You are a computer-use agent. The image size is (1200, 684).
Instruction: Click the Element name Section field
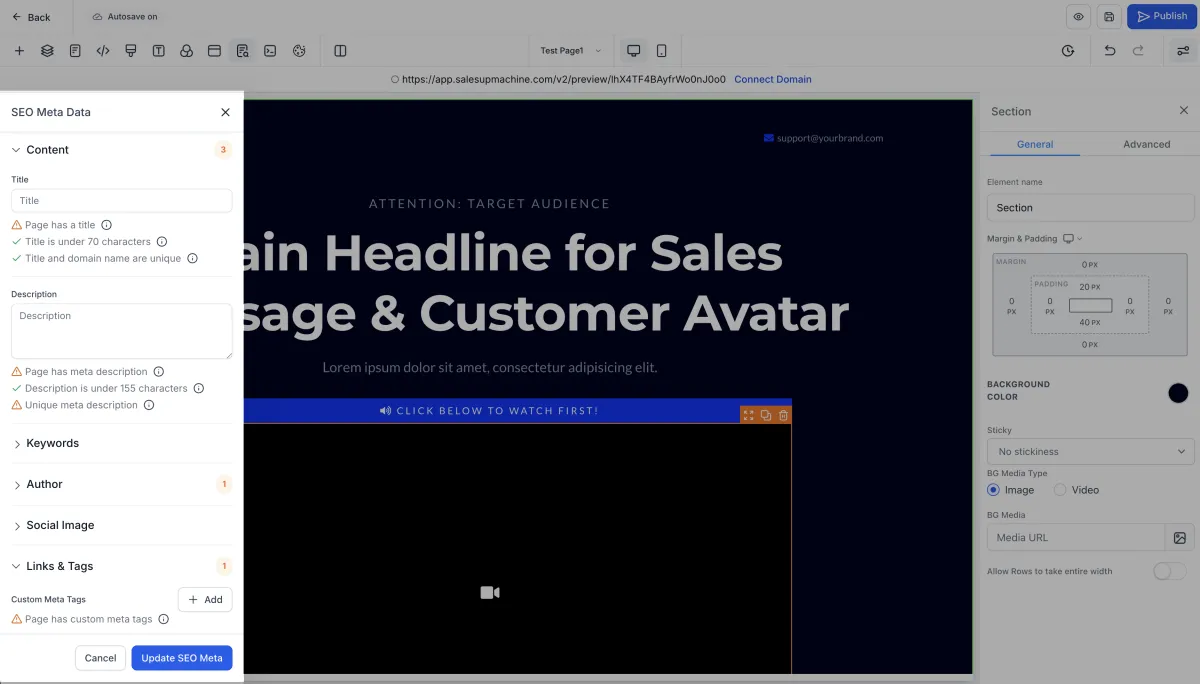click(x=1090, y=208)
